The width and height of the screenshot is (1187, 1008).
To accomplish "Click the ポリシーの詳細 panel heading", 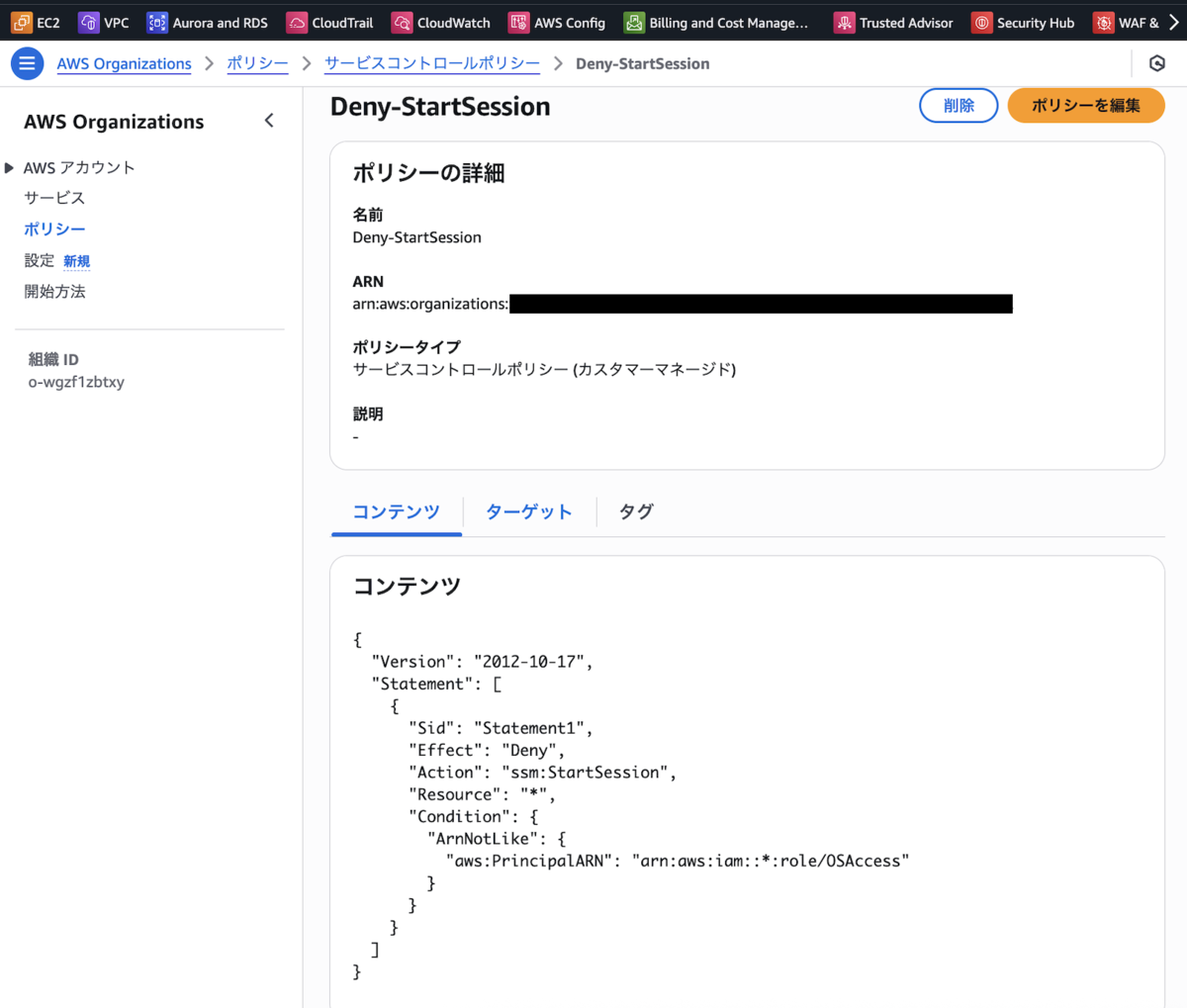I will point(428,173).
